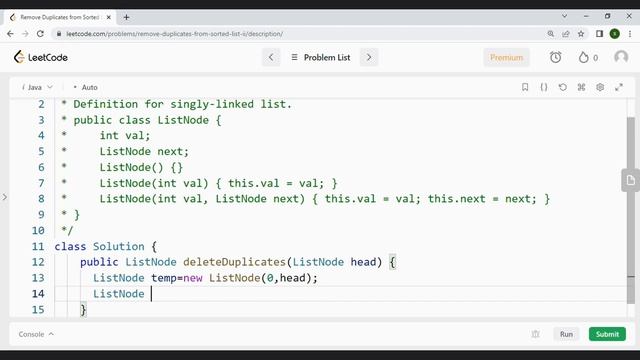640x360 pixels.
Task: Click the Submit button
Action: (607, 334)
